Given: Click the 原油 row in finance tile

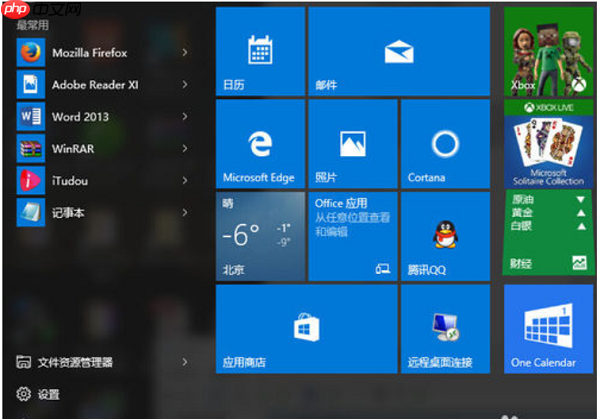Looking at the screenshot, I should (x=549, y=199).
